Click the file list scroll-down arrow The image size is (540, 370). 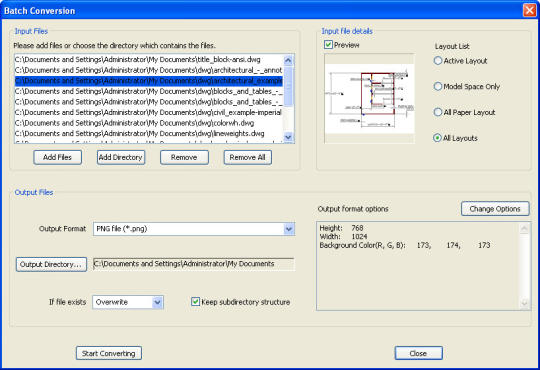coord(288,137)
